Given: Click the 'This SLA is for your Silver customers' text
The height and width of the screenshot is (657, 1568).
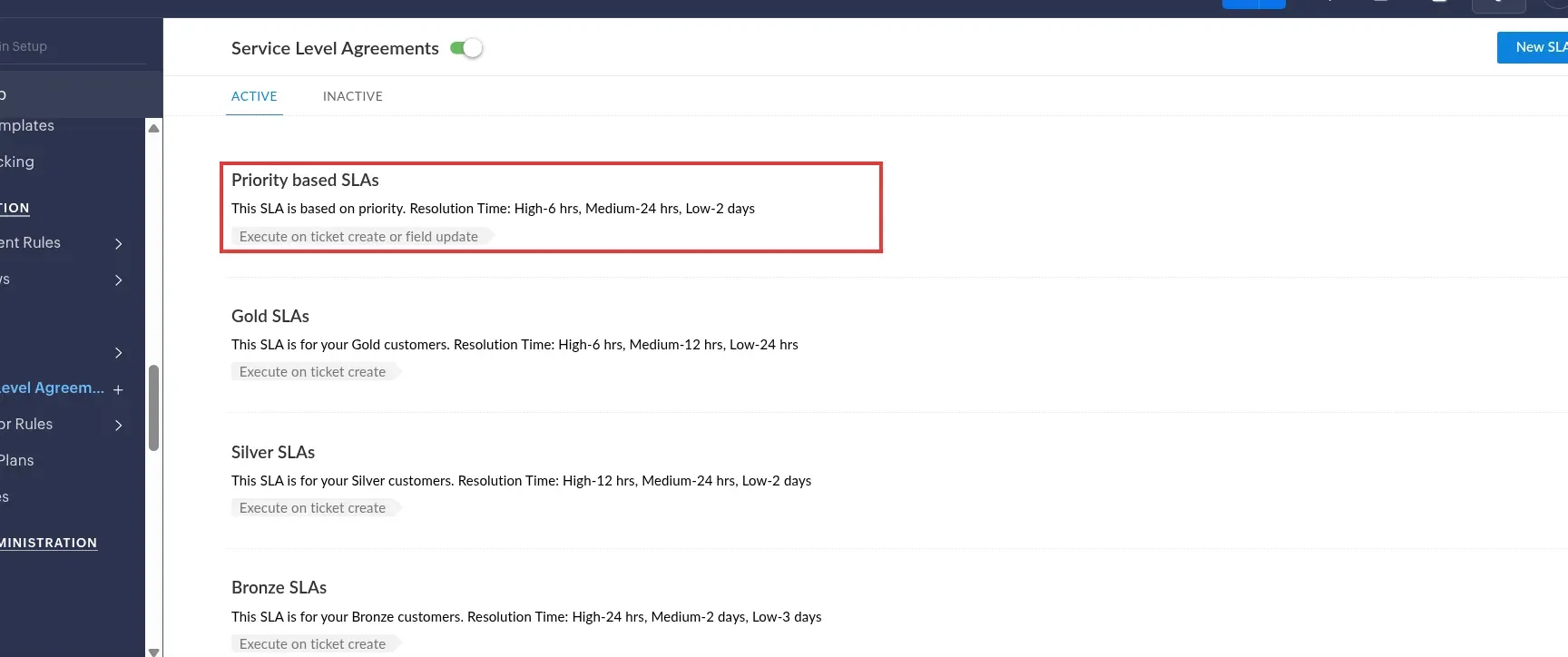Looking at the screenshot, I should [x=521, y=480].
